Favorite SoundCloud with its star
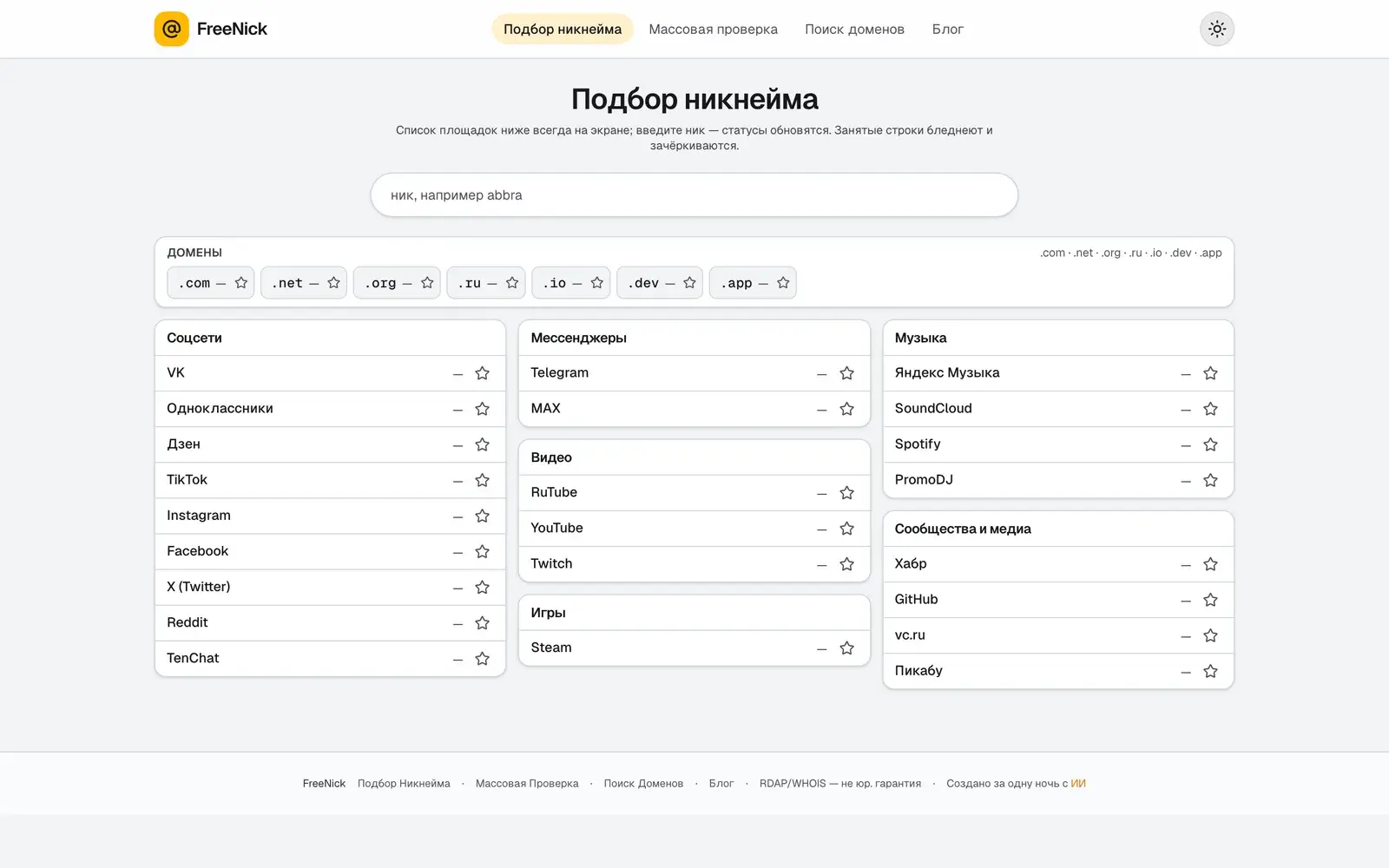This screenshot has height=868, width=1389. click(1211, 409)
